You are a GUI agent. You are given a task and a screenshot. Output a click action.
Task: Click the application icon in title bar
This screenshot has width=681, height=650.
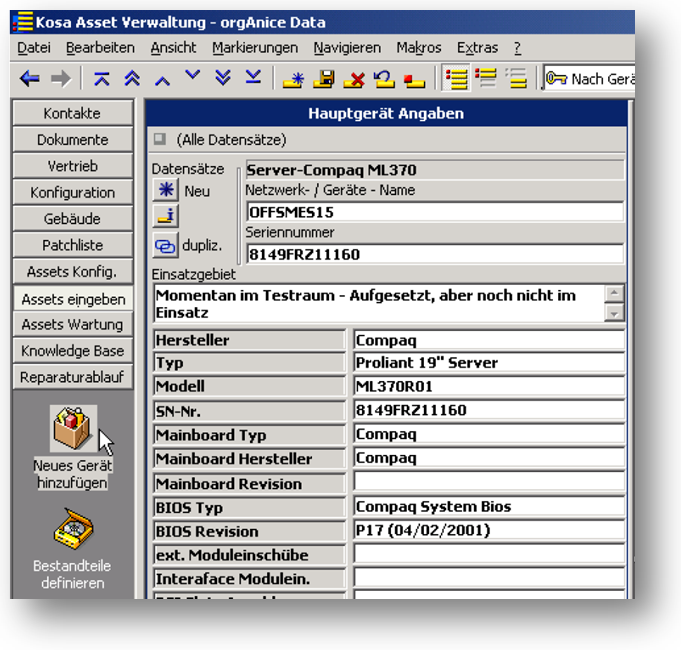23,22
